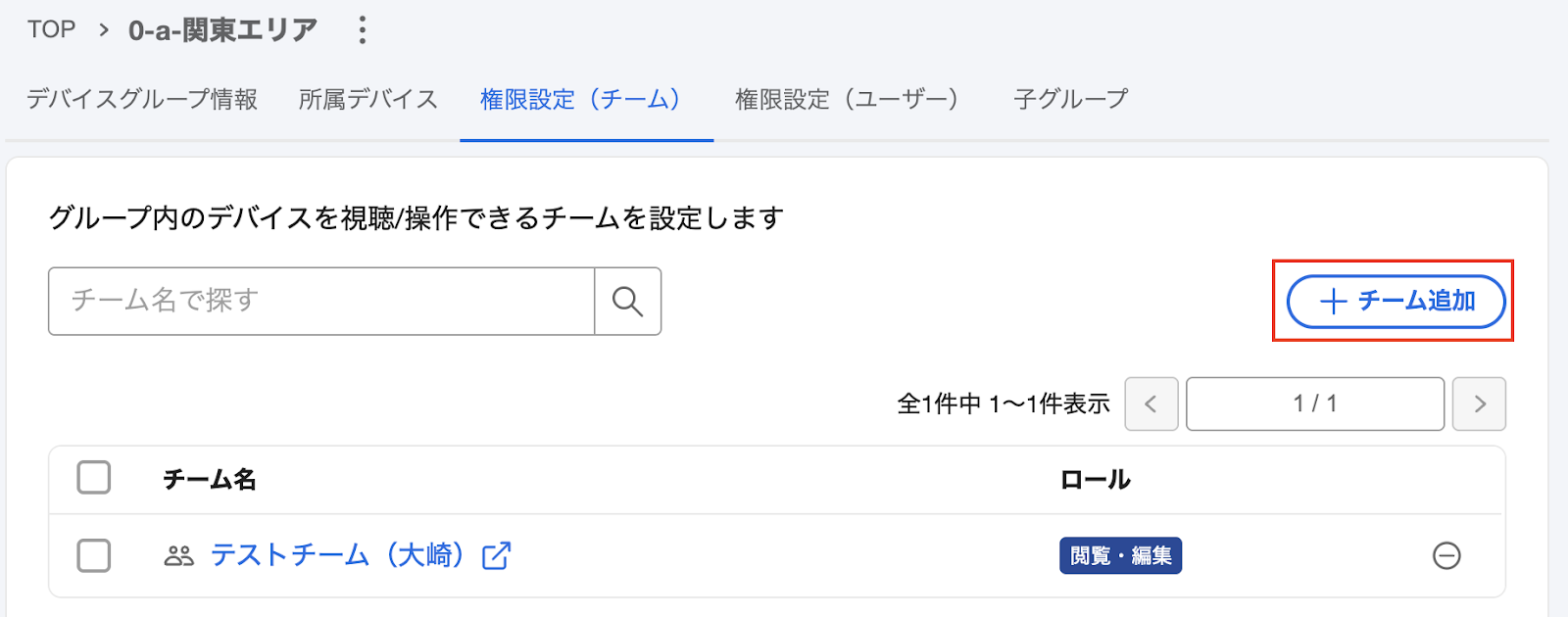
Task: Open the 所属デバイス tab
Action: pyautogui.click(x=368, y=99)
